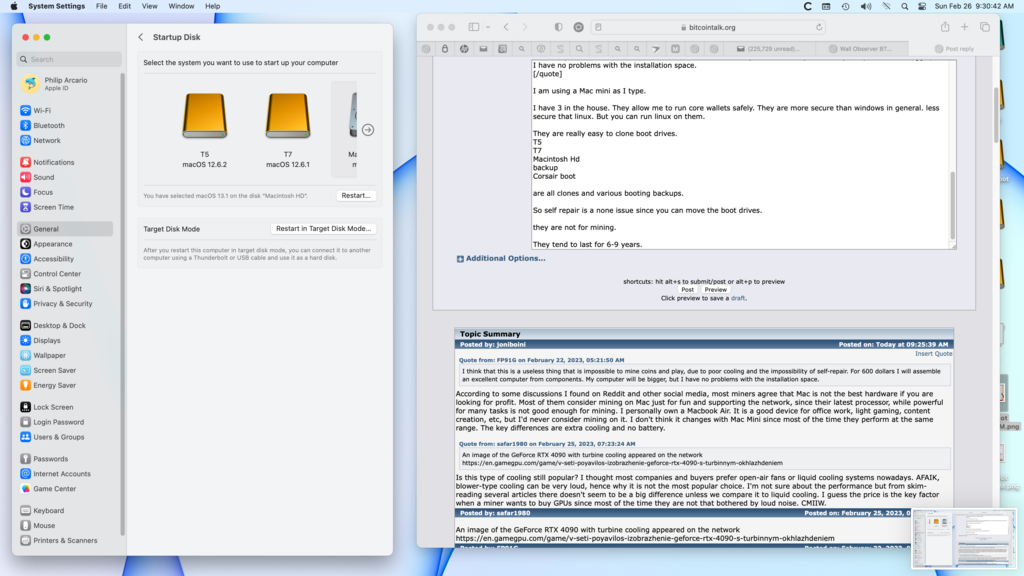Show Safari tab overview
This screenshot has width=1024, height=576.
click(985, 27)
